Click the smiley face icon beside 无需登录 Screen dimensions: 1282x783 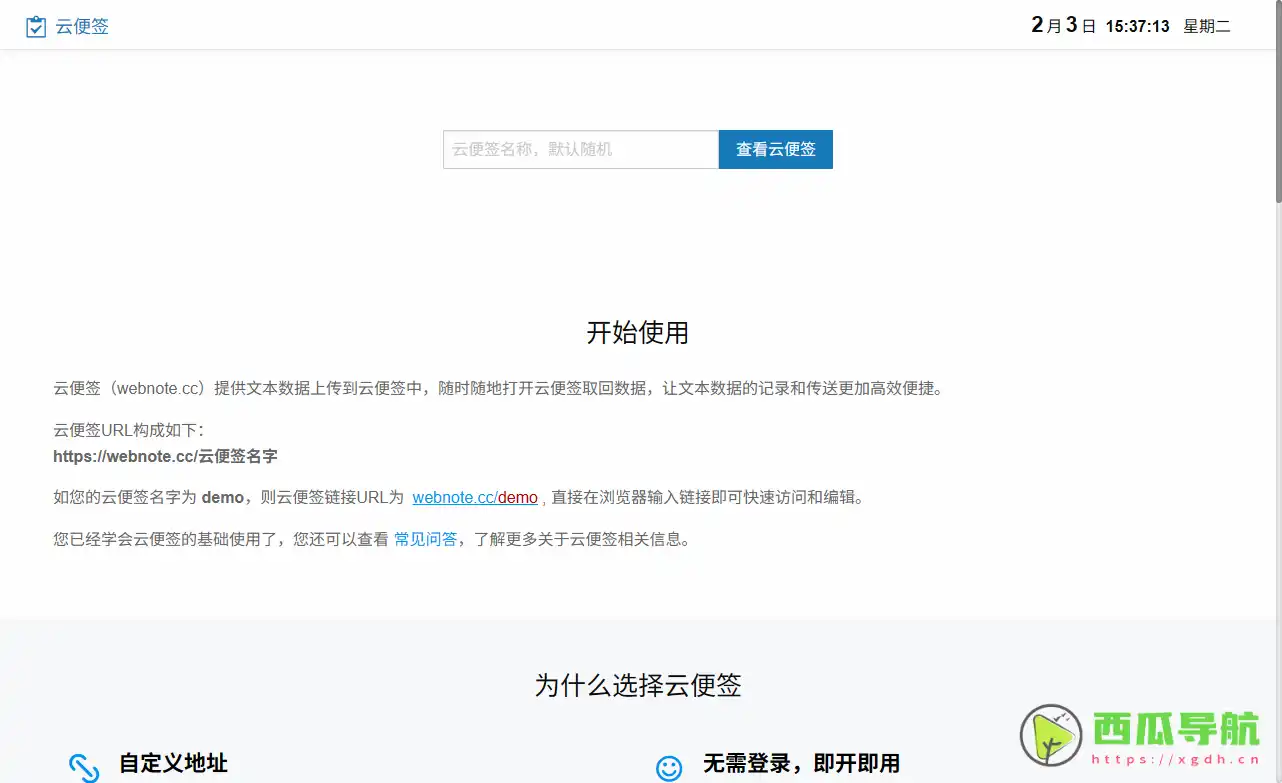[x=669, y=767]
